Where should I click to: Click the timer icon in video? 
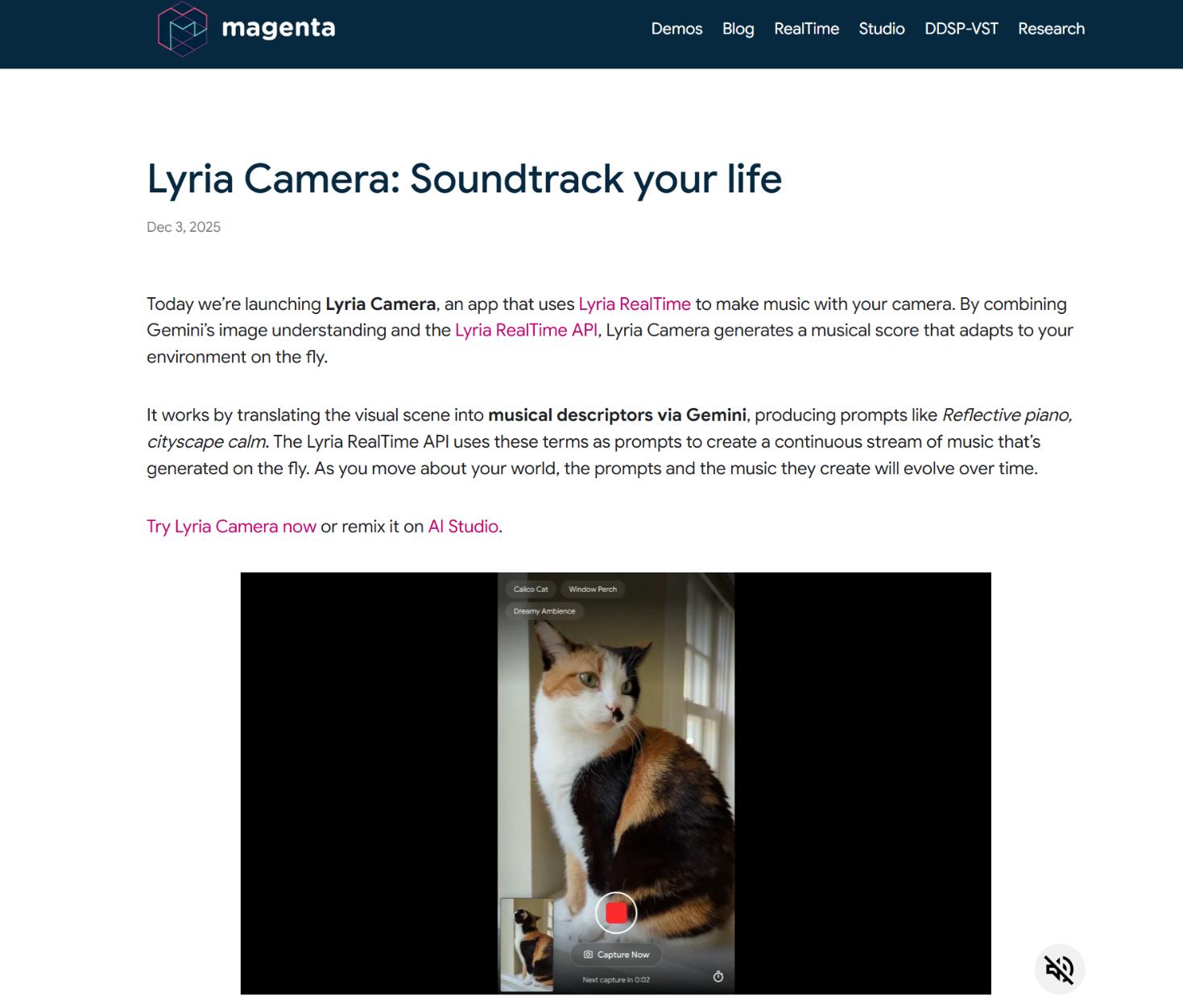(718, 977)
